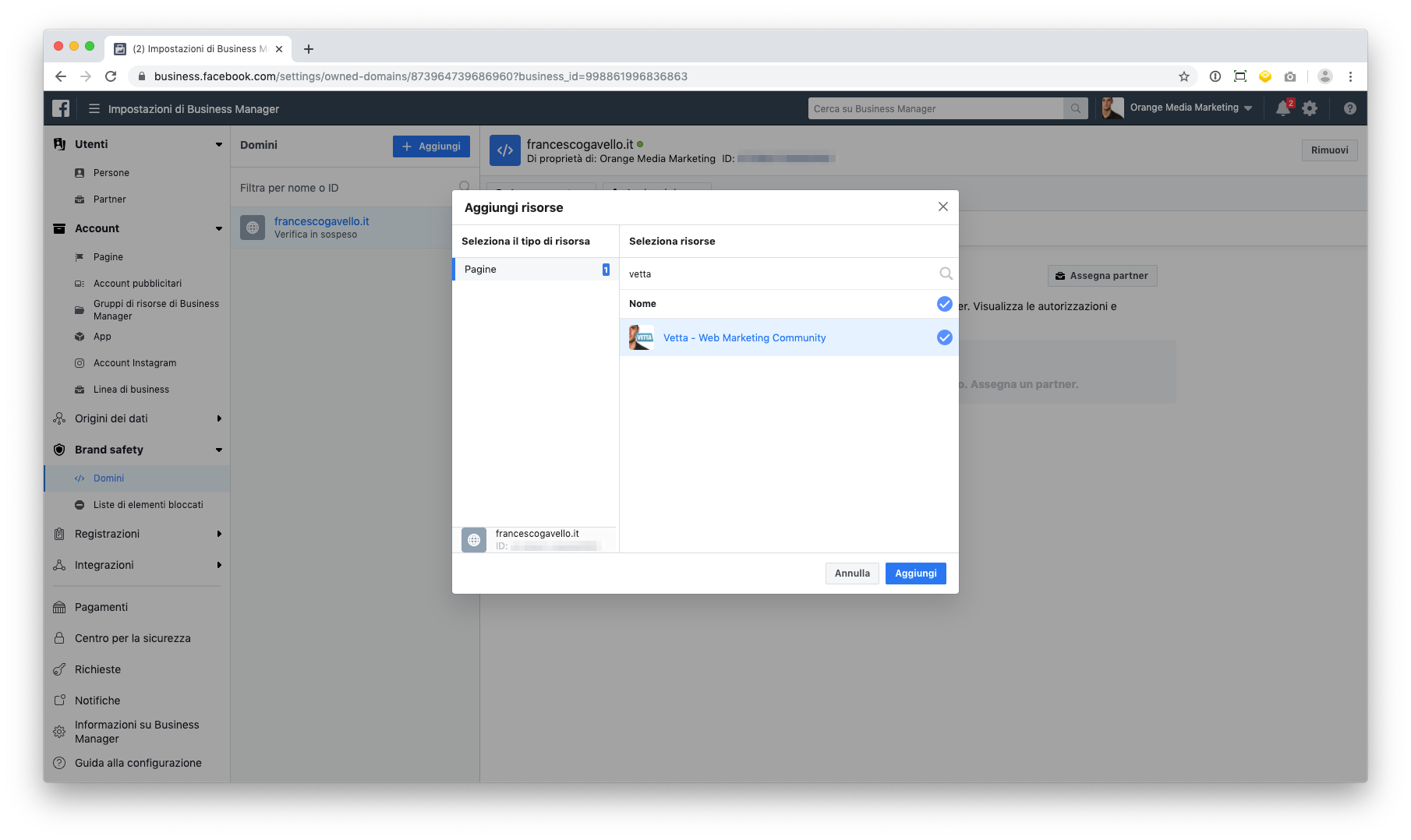
Task: Collapse the Account section
Action: coord(219,228)
